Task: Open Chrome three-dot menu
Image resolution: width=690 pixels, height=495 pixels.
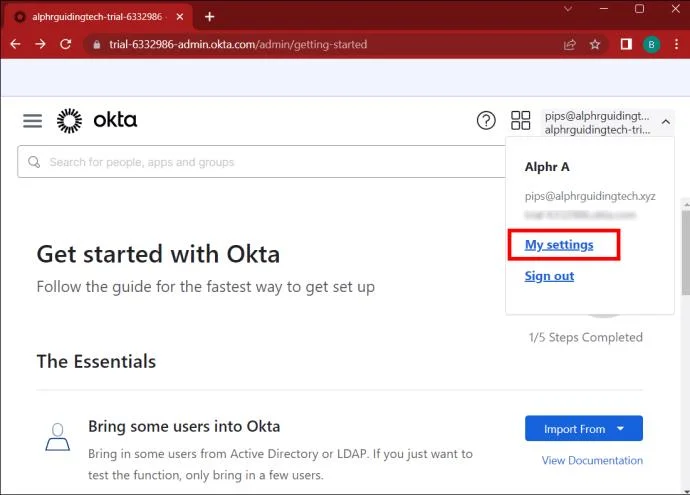Action: point(676,44)
